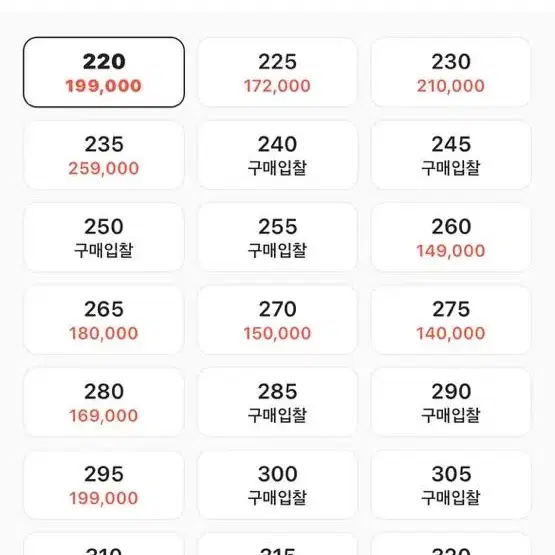Choose size 265 priced 180,000

104,320
